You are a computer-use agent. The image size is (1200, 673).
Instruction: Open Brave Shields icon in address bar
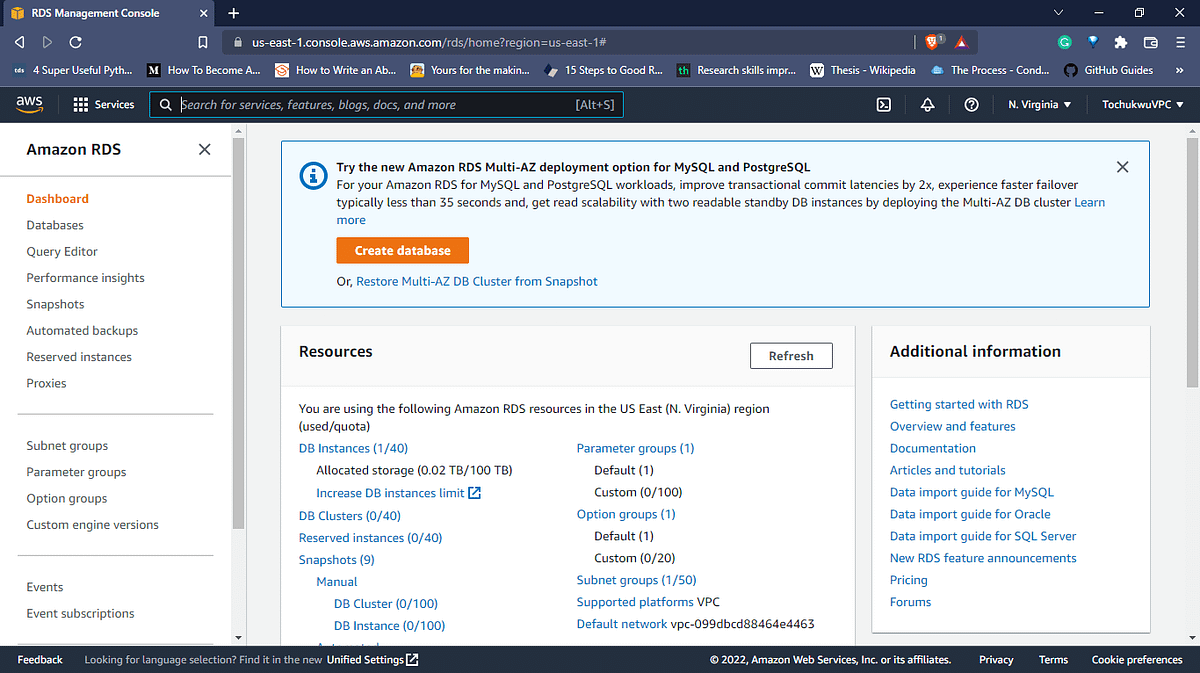pyautogui.click(x=931, y=42)
